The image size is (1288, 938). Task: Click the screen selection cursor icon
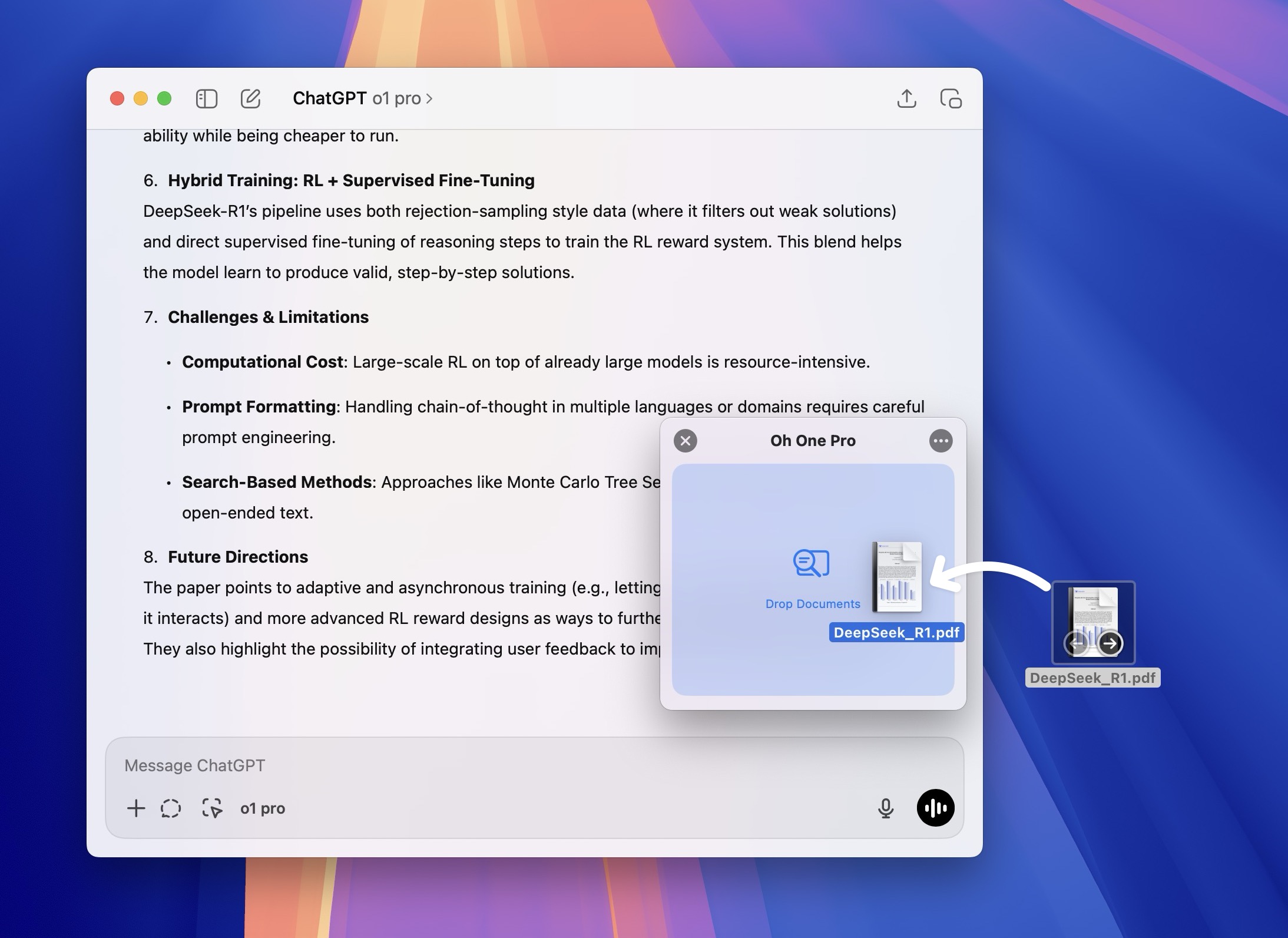coord(212,808)
